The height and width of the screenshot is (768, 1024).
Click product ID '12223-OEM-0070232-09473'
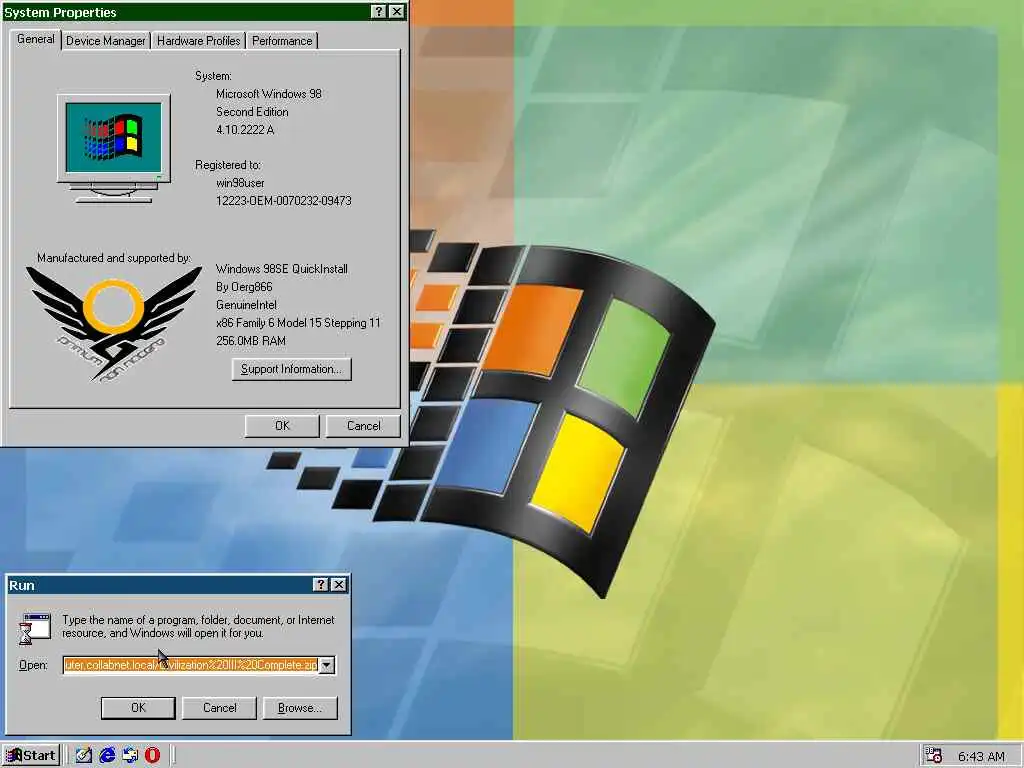click(284, 200)
